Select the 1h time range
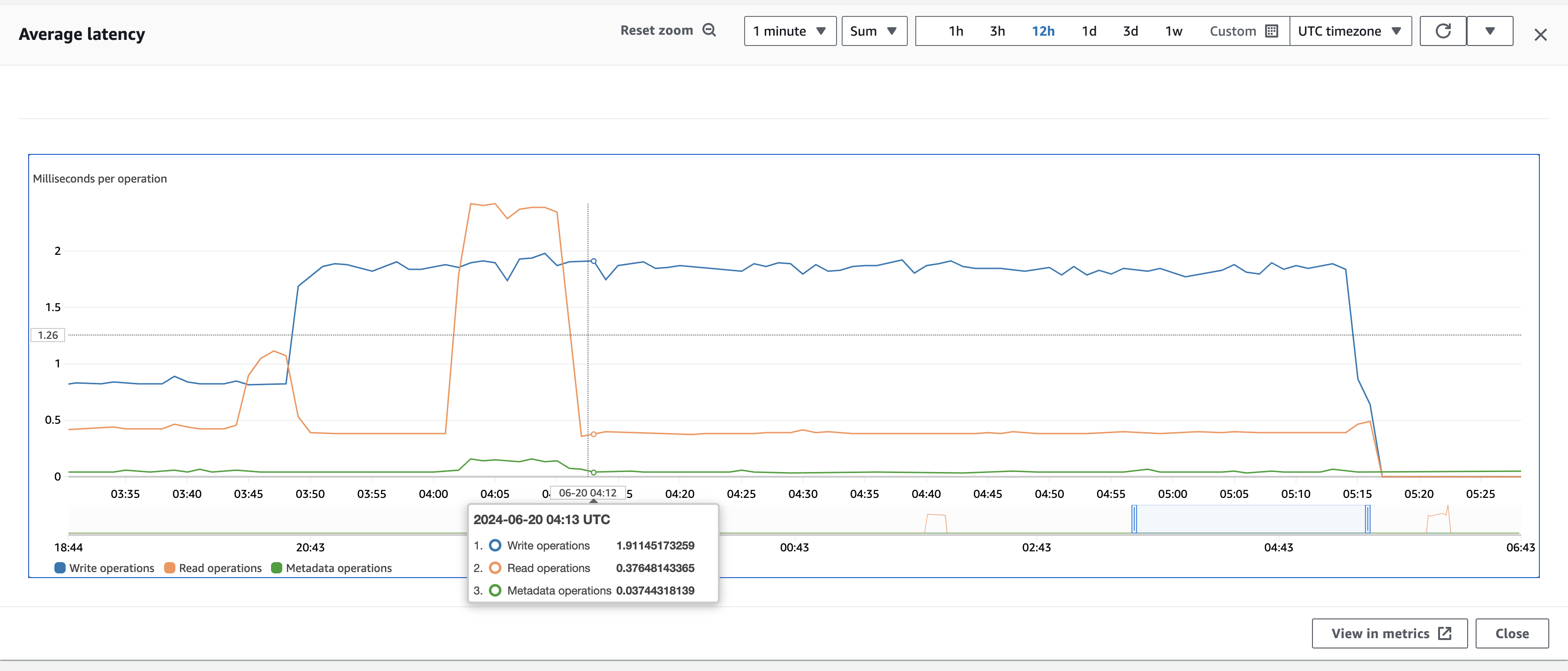Screen dimensions: 1568x671 click(956, 31)
